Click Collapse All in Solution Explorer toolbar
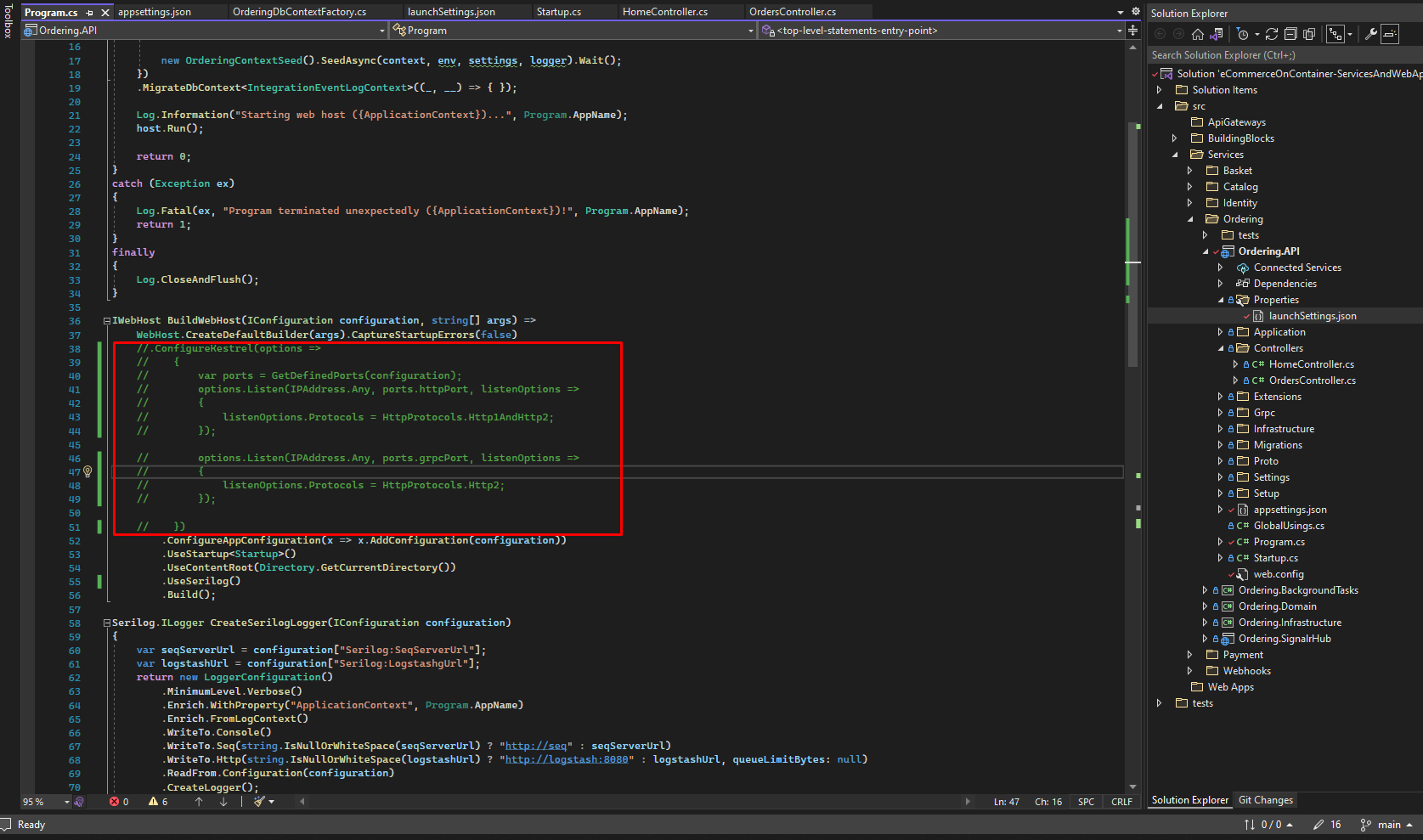This screenshot has height=840, width=1423. (x=1290, y=35)
